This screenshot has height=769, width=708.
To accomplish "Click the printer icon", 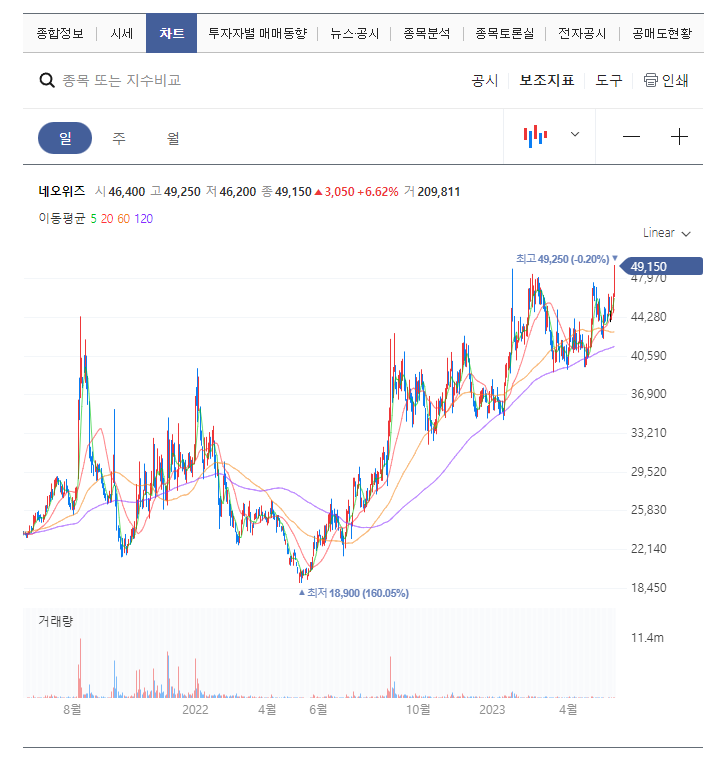I will (x=651, y=80).
